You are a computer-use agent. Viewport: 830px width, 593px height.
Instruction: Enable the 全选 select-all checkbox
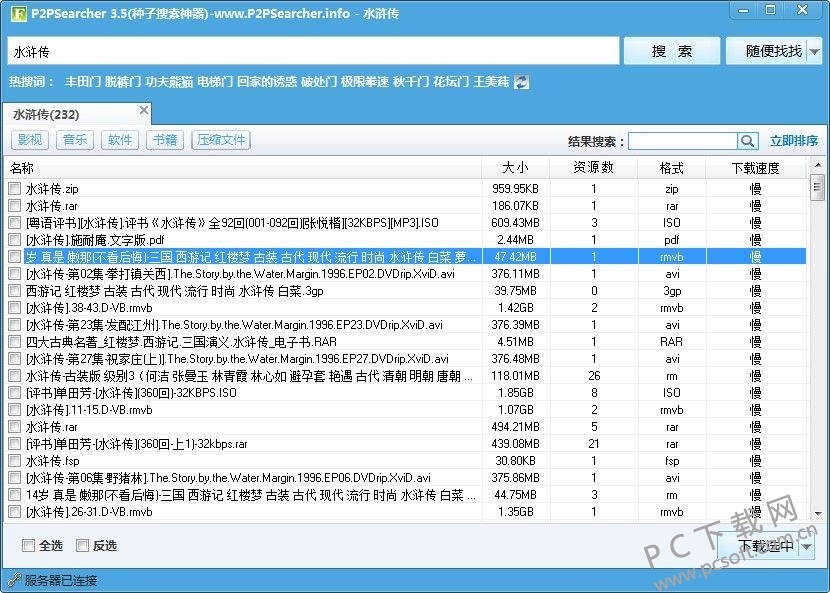(x=28, y=545)
